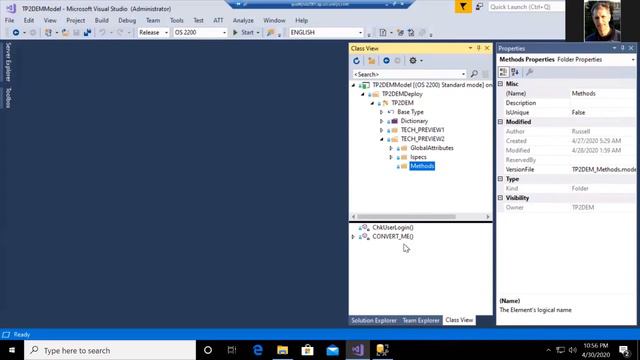The image size is (640, 360).
Task: Collapse the TP2DEMModel root node
Action: point(353,85)
